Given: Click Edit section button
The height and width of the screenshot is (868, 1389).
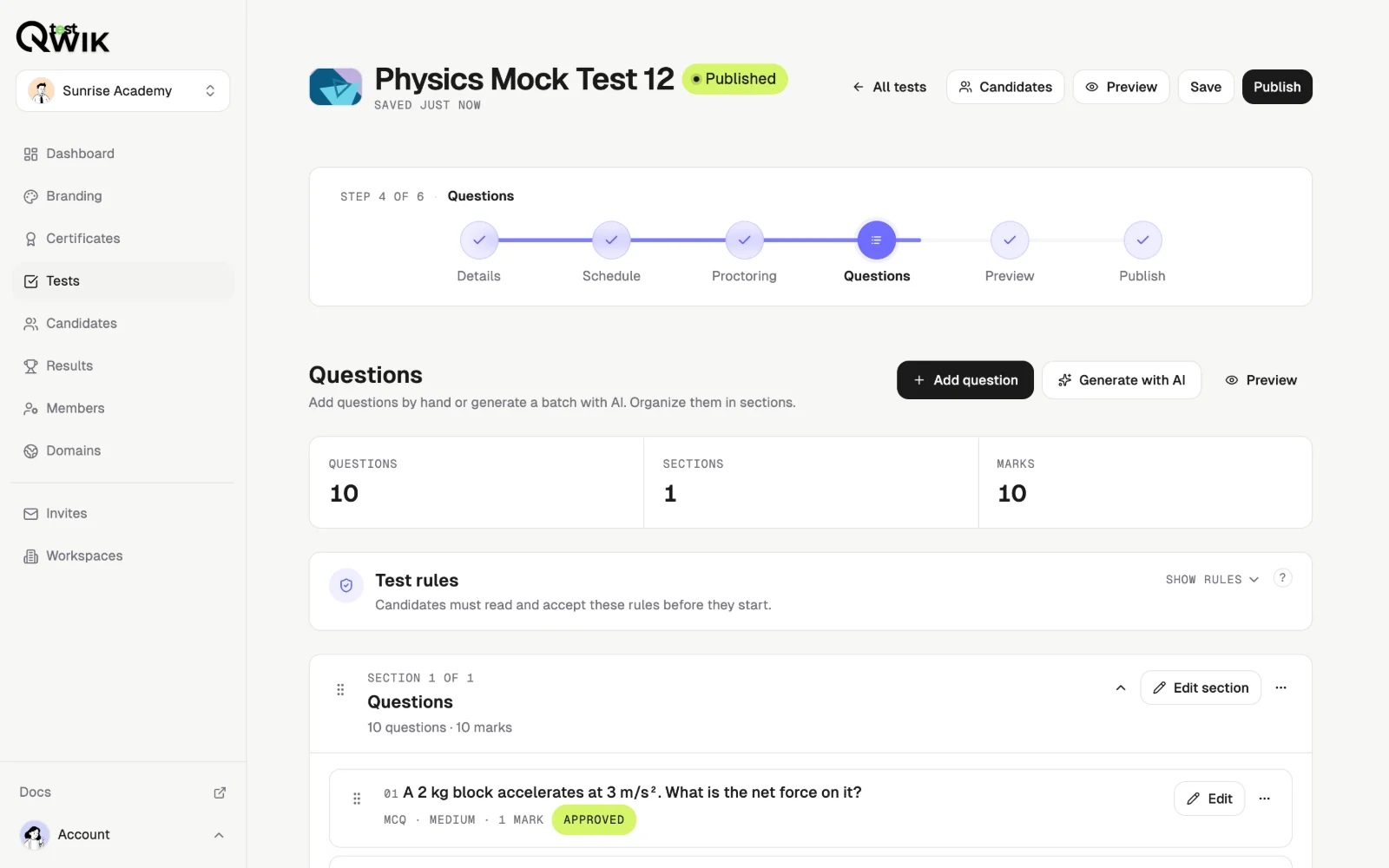Looking at the screenshot, I should (x=1201, y=688).
